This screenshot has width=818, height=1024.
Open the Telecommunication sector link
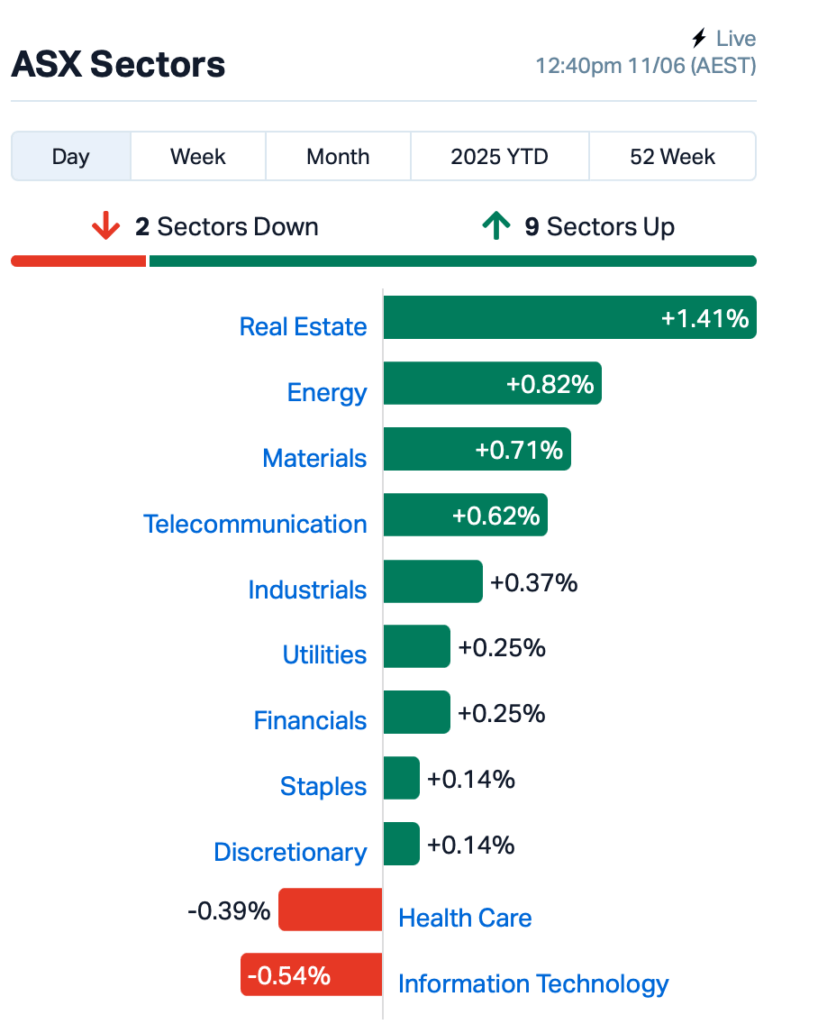click(x=255, y=524)
